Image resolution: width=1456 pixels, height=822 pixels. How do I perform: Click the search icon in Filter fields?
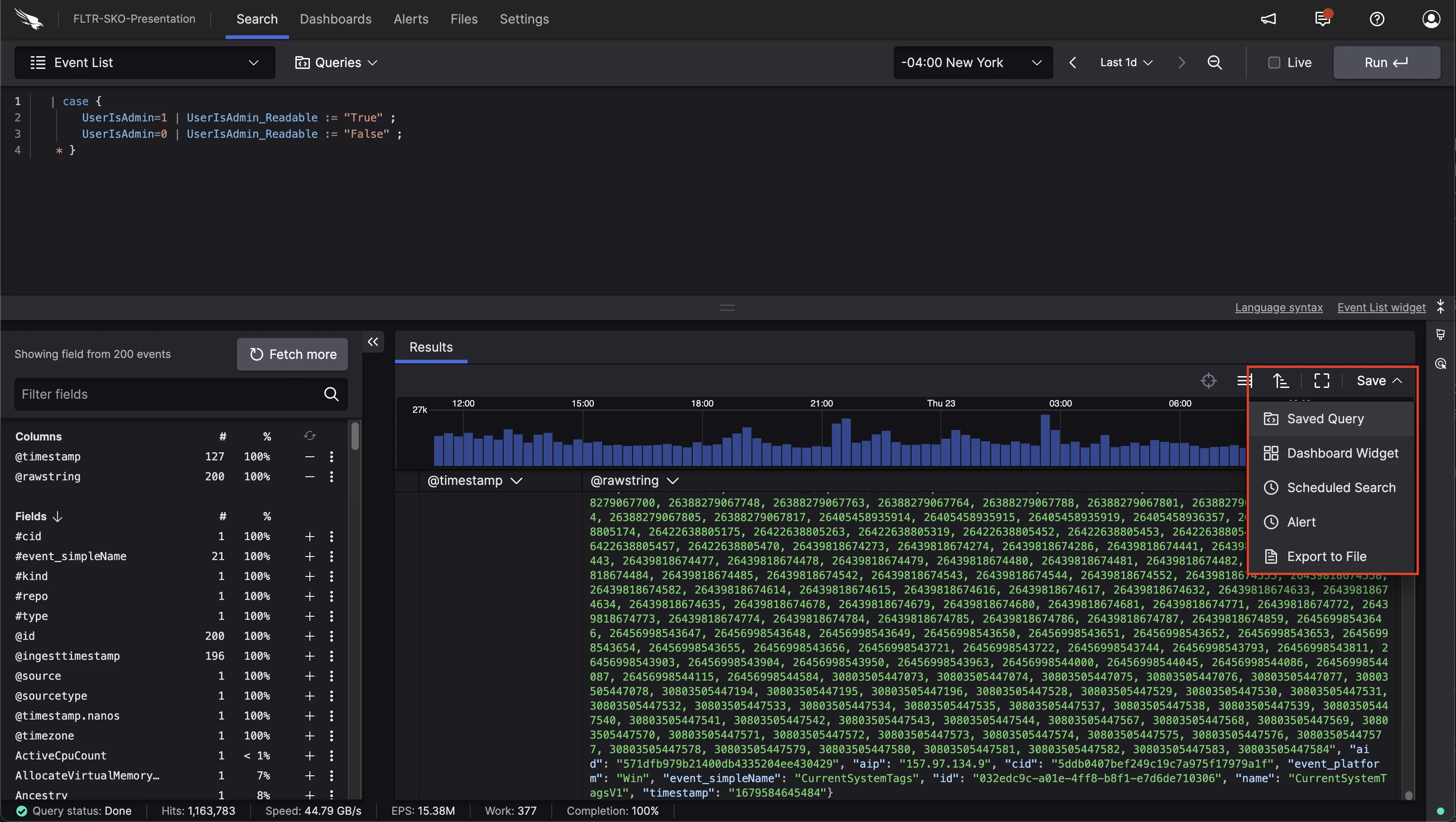coord(331,394)
